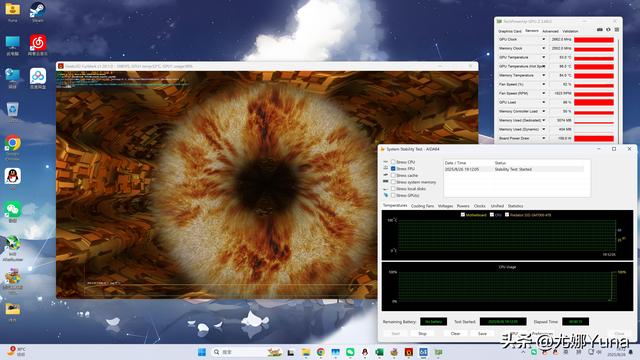Enable the Stress CPU checkbox

[x=393, y=162]
